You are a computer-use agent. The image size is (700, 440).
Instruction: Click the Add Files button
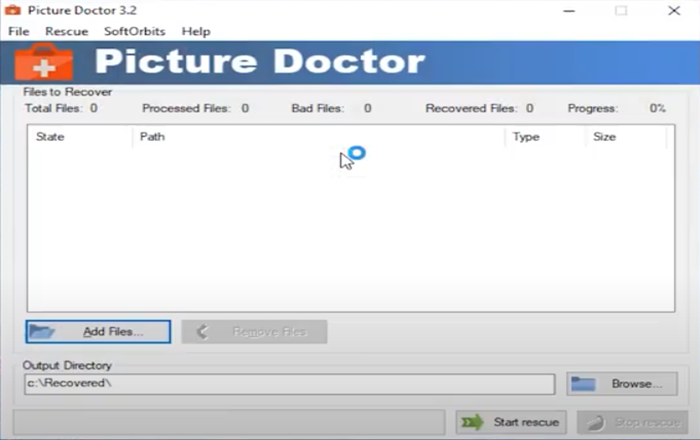98,332
